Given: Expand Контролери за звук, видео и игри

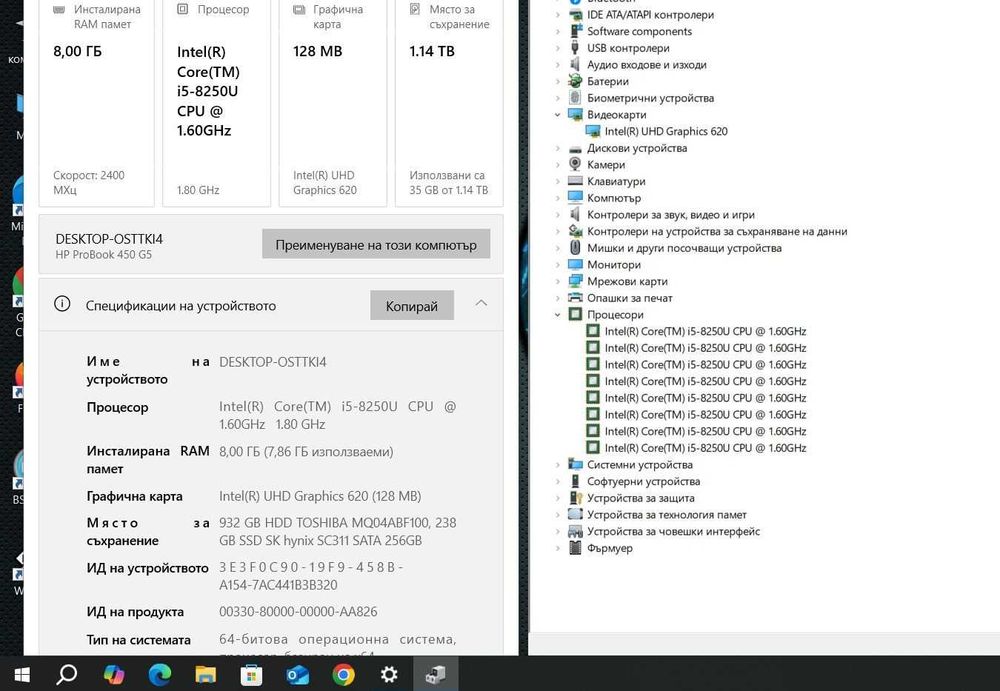Looking at the screenshot, I should [x=557, y=214].
